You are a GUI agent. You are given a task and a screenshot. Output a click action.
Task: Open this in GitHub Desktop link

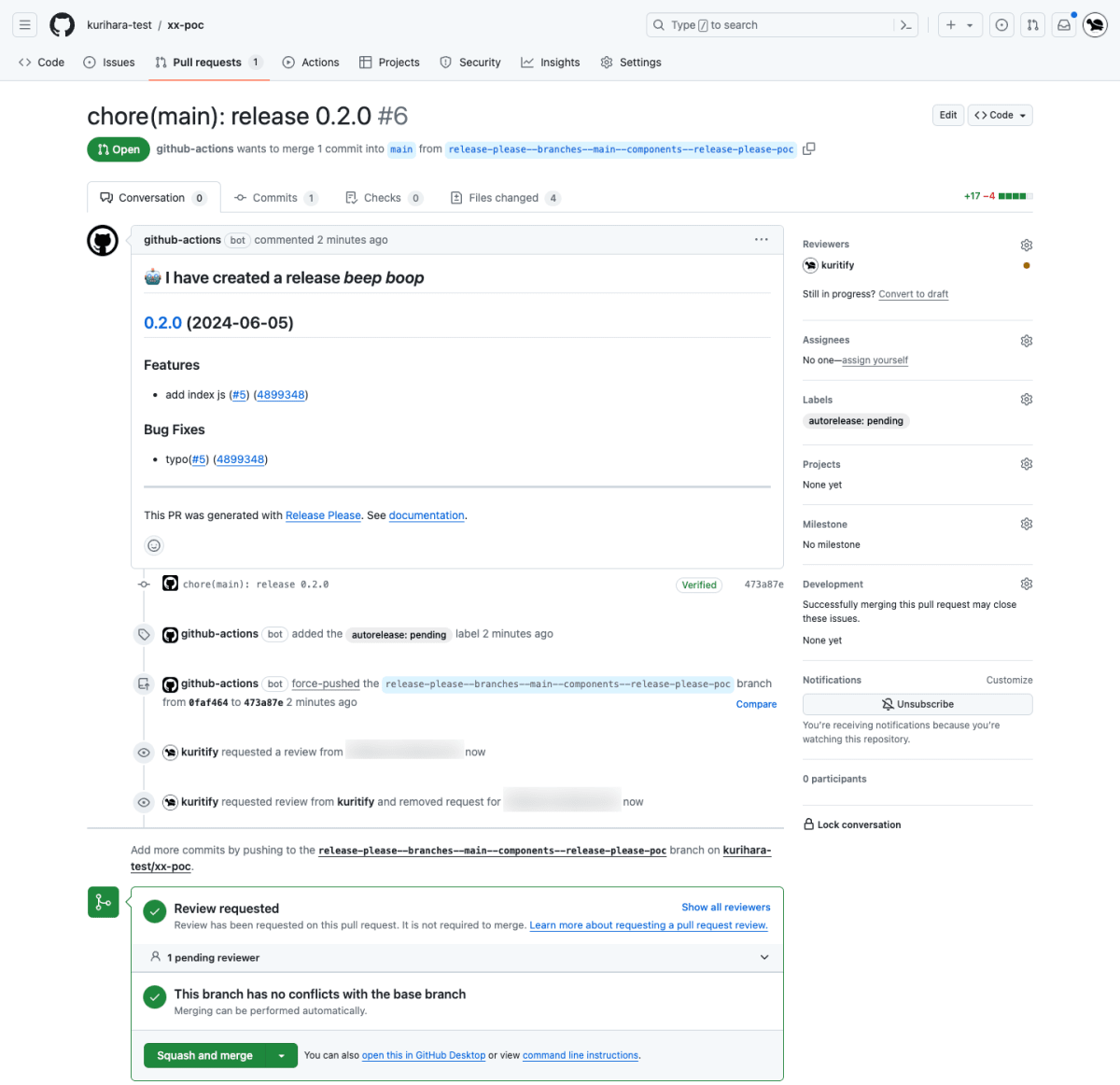pos(424,1055)
